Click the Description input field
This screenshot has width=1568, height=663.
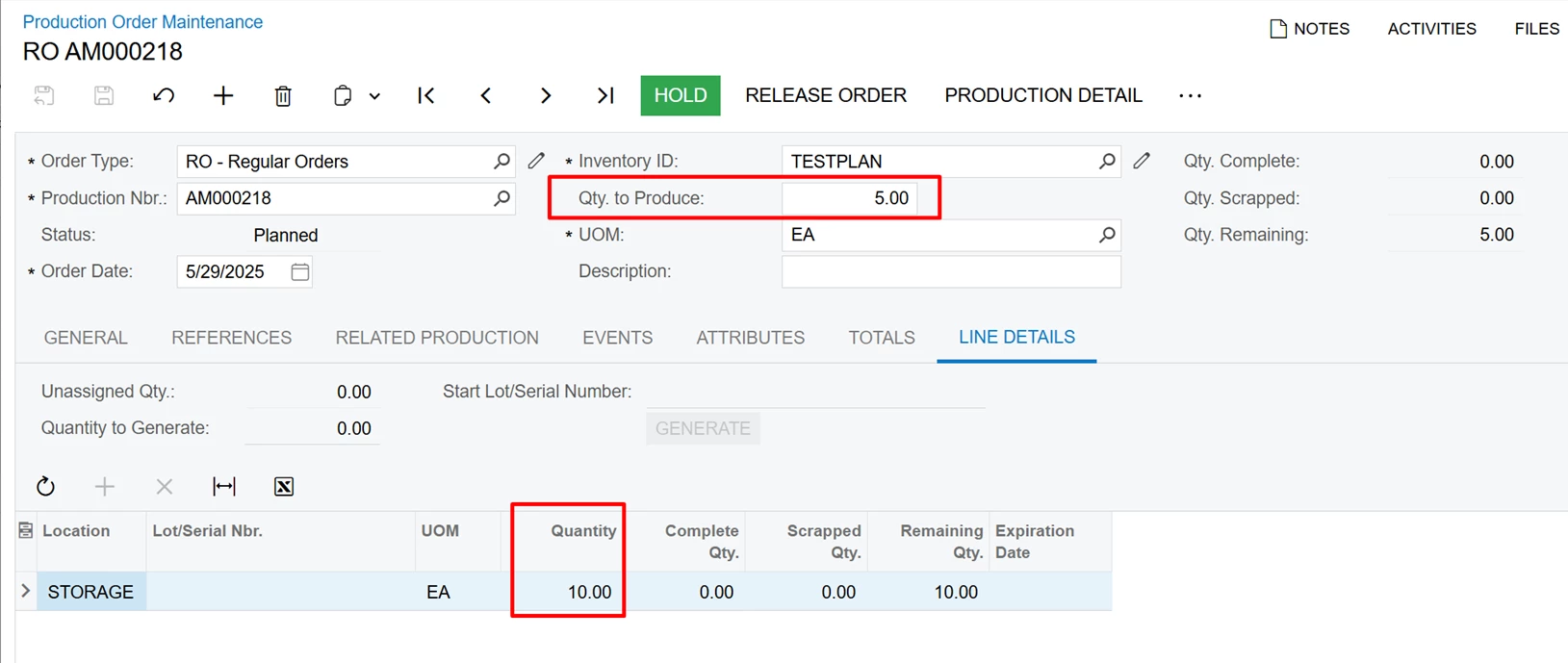coord(950,272)
